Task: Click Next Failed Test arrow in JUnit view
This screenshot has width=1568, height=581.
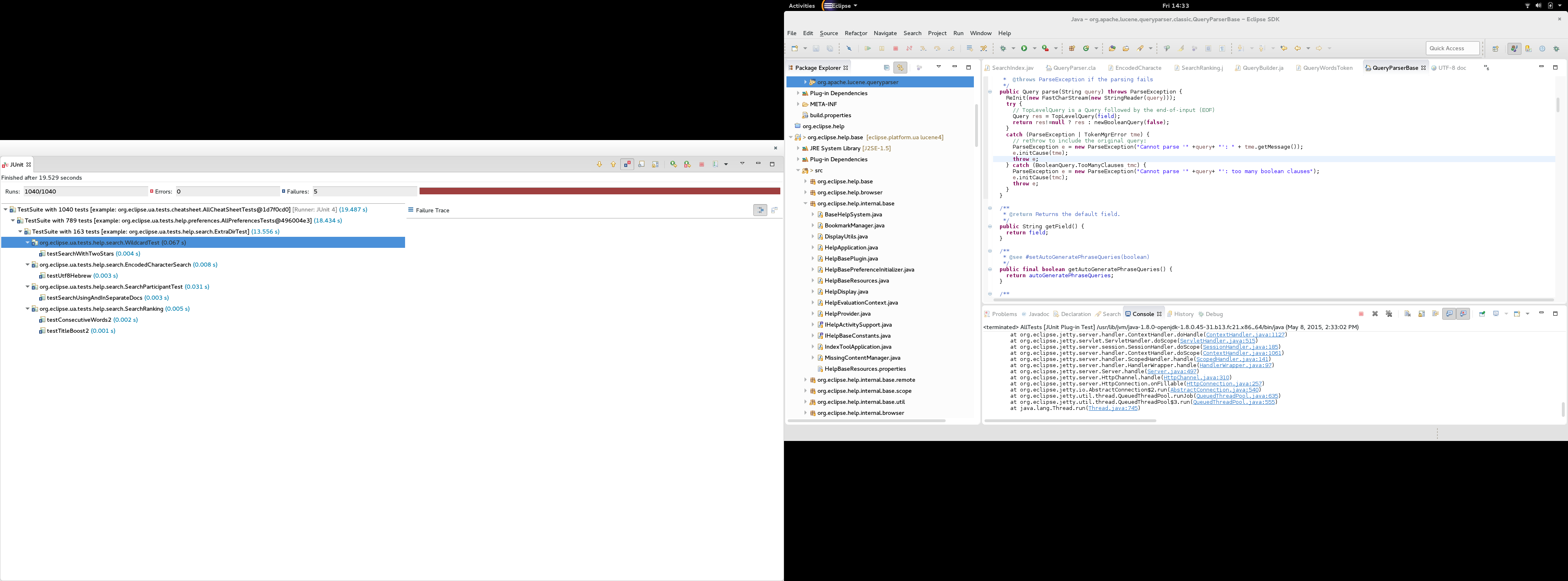Action: pyautogui.click(x=599, y=164)
